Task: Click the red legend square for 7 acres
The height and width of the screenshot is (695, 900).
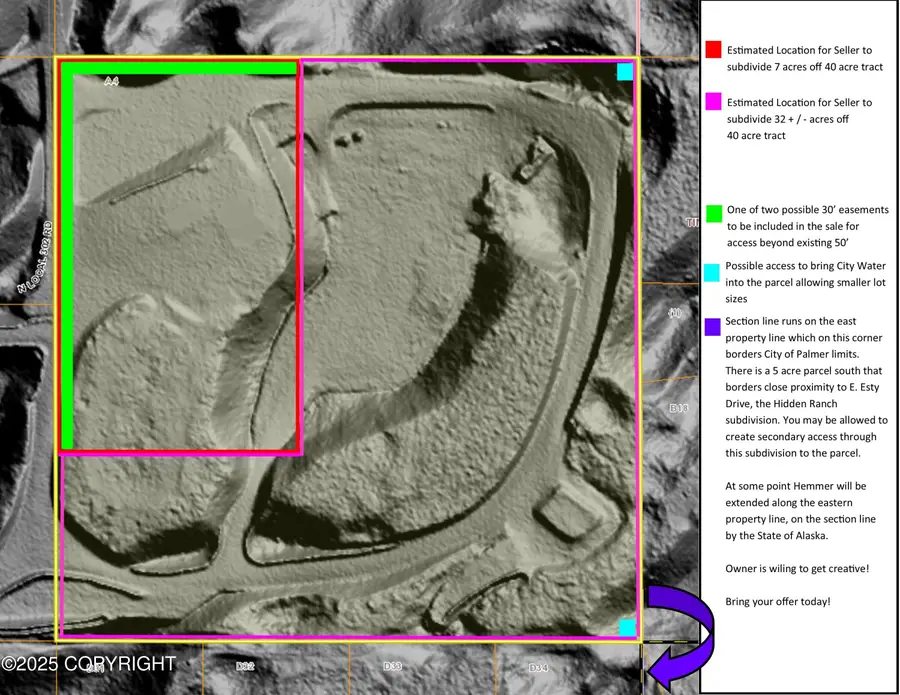Action: point(712,49)
